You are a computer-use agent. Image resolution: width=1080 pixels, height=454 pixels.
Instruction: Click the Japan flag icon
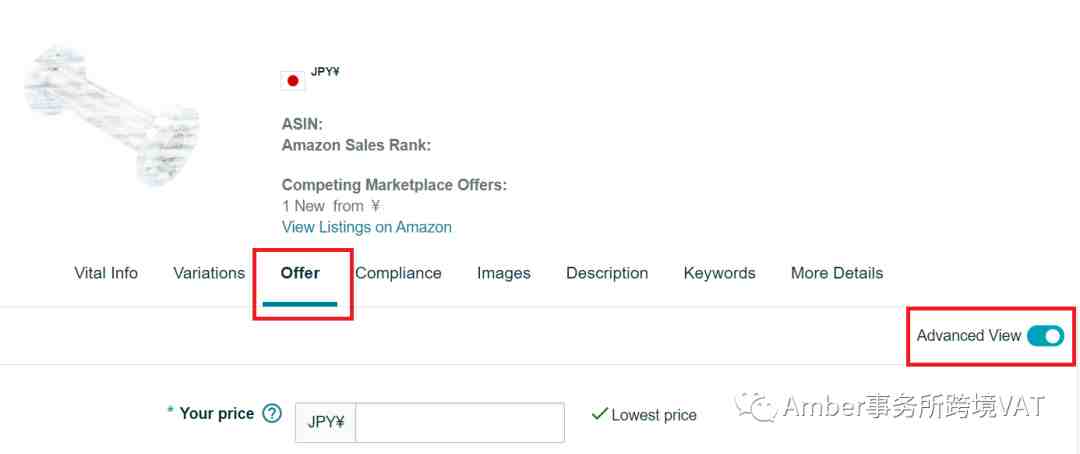pos(293,81)
